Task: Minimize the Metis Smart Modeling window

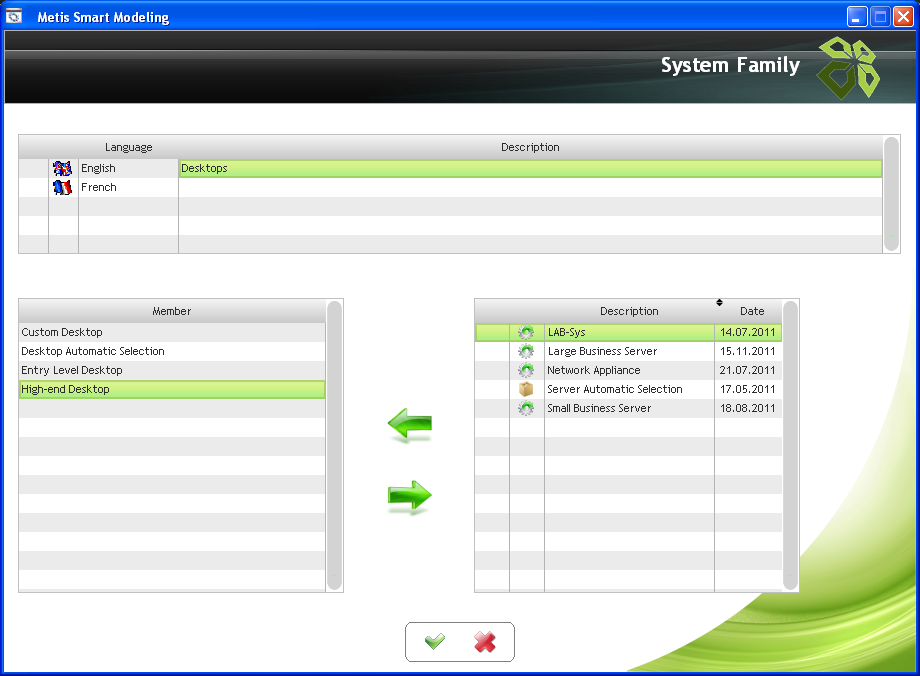Action: (857, 16)
